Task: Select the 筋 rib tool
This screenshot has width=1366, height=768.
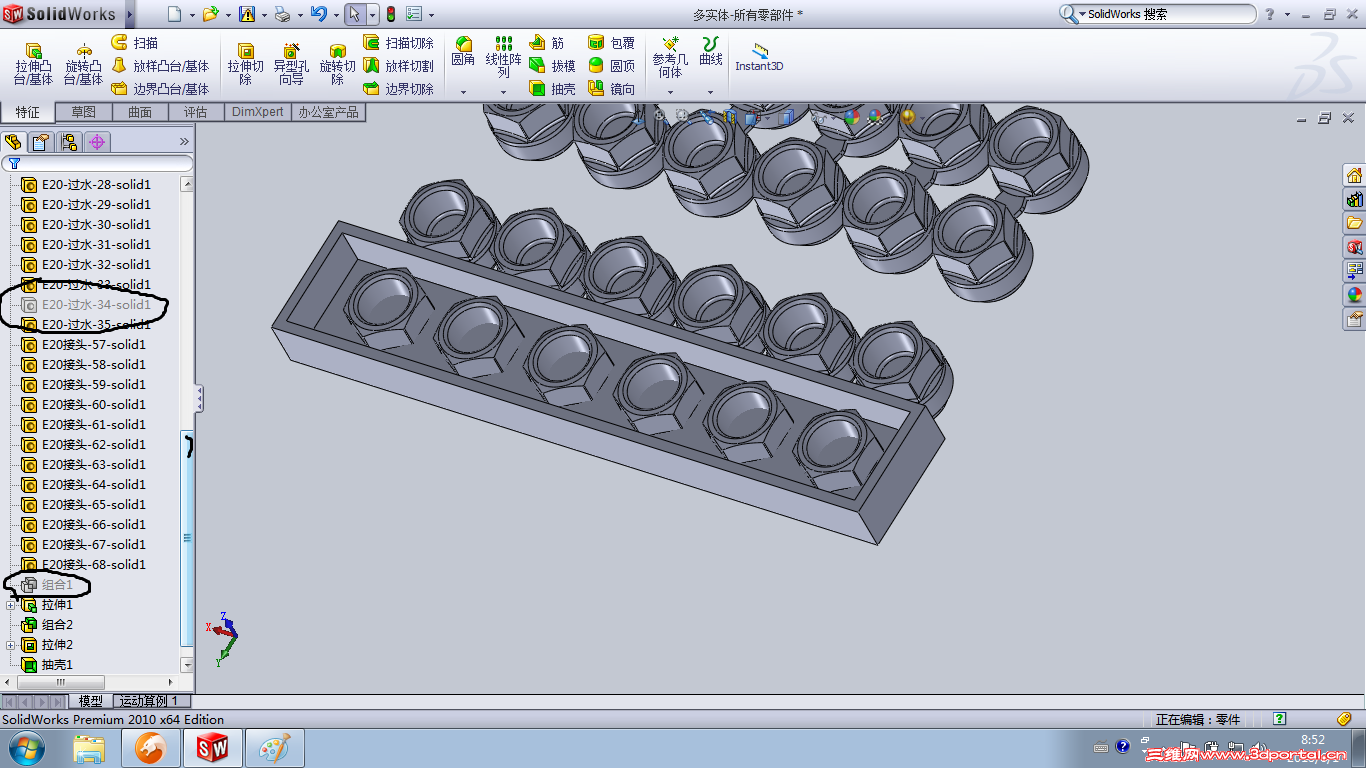Action: pos(546,43)
